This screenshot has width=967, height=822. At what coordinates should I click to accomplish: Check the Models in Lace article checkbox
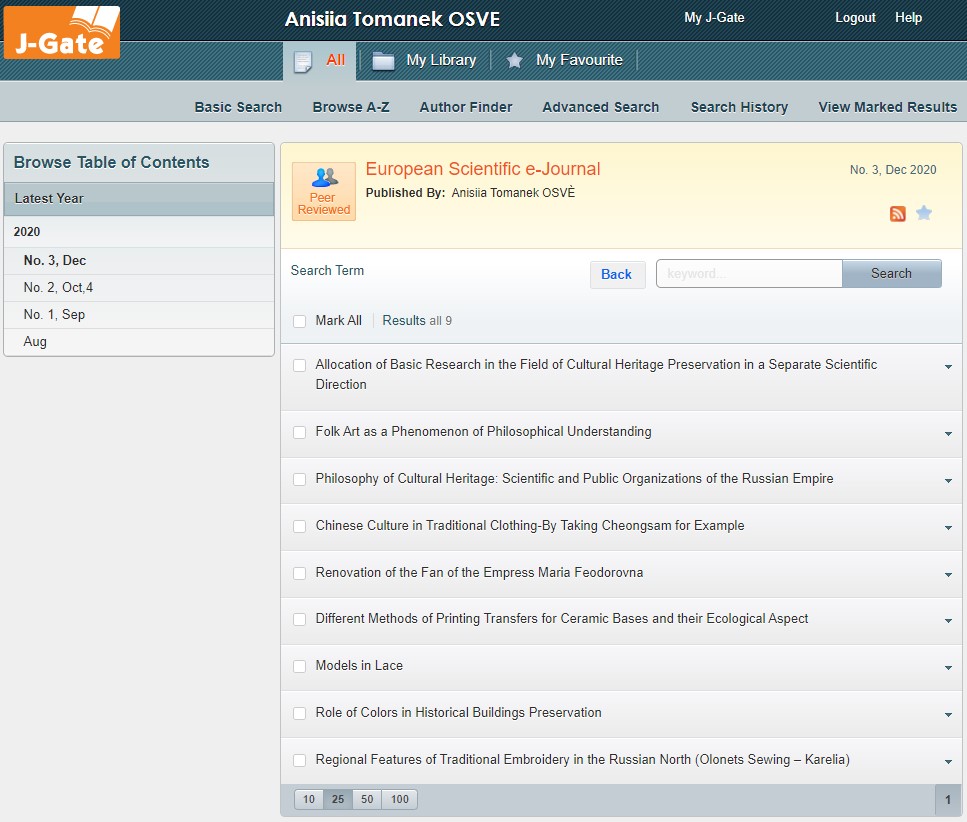click(299, 666)
